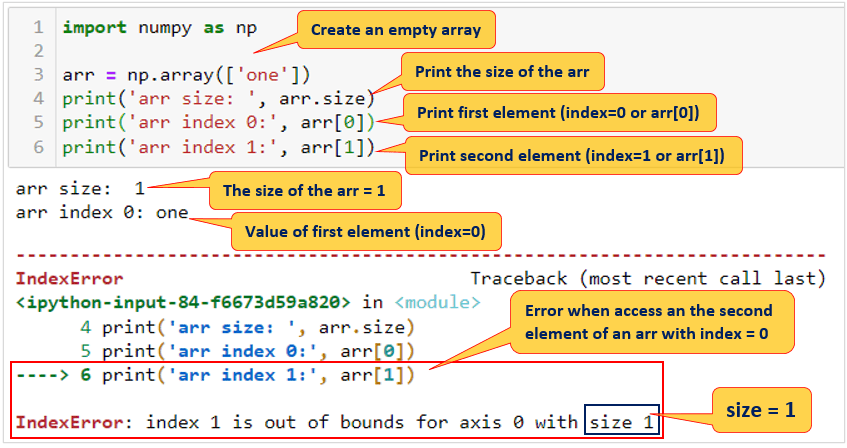This screenshot has width=847, height=448.
Task: Click the 'Print second element' annotation box
Action: tap(572, 156)
